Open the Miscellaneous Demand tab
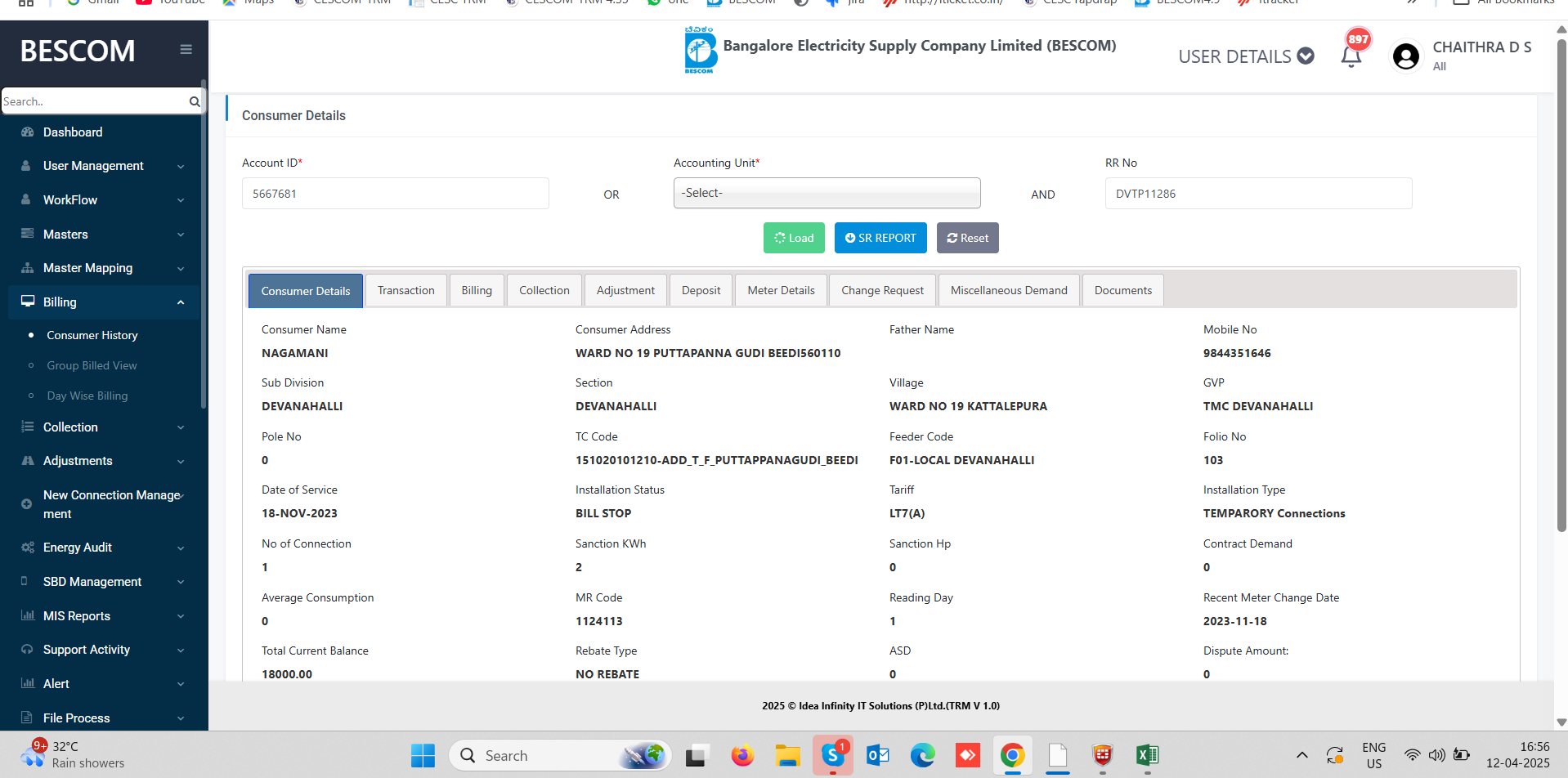 pos(1009,290)
